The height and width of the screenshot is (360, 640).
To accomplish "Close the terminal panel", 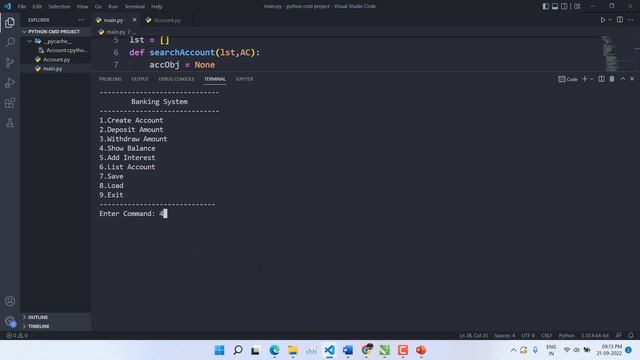I will click(x=632, y=79).
